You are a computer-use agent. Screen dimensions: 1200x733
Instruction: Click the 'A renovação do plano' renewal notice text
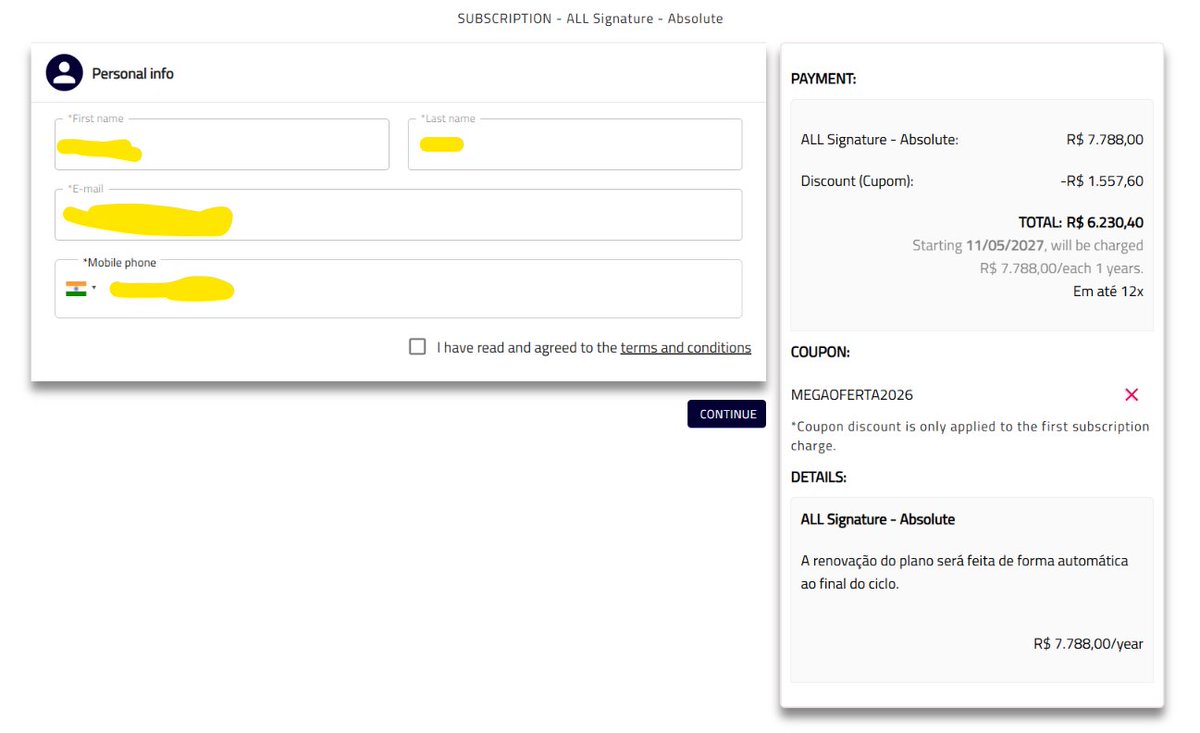pos(964,572)
